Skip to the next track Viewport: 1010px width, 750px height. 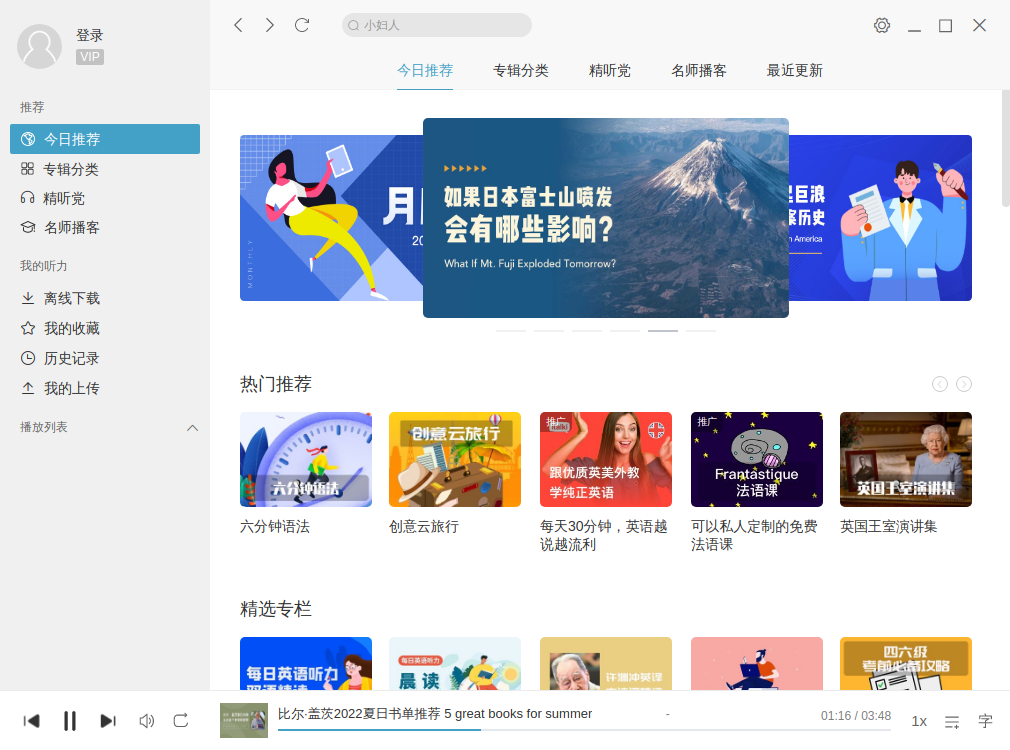click(x=108, y=721)
